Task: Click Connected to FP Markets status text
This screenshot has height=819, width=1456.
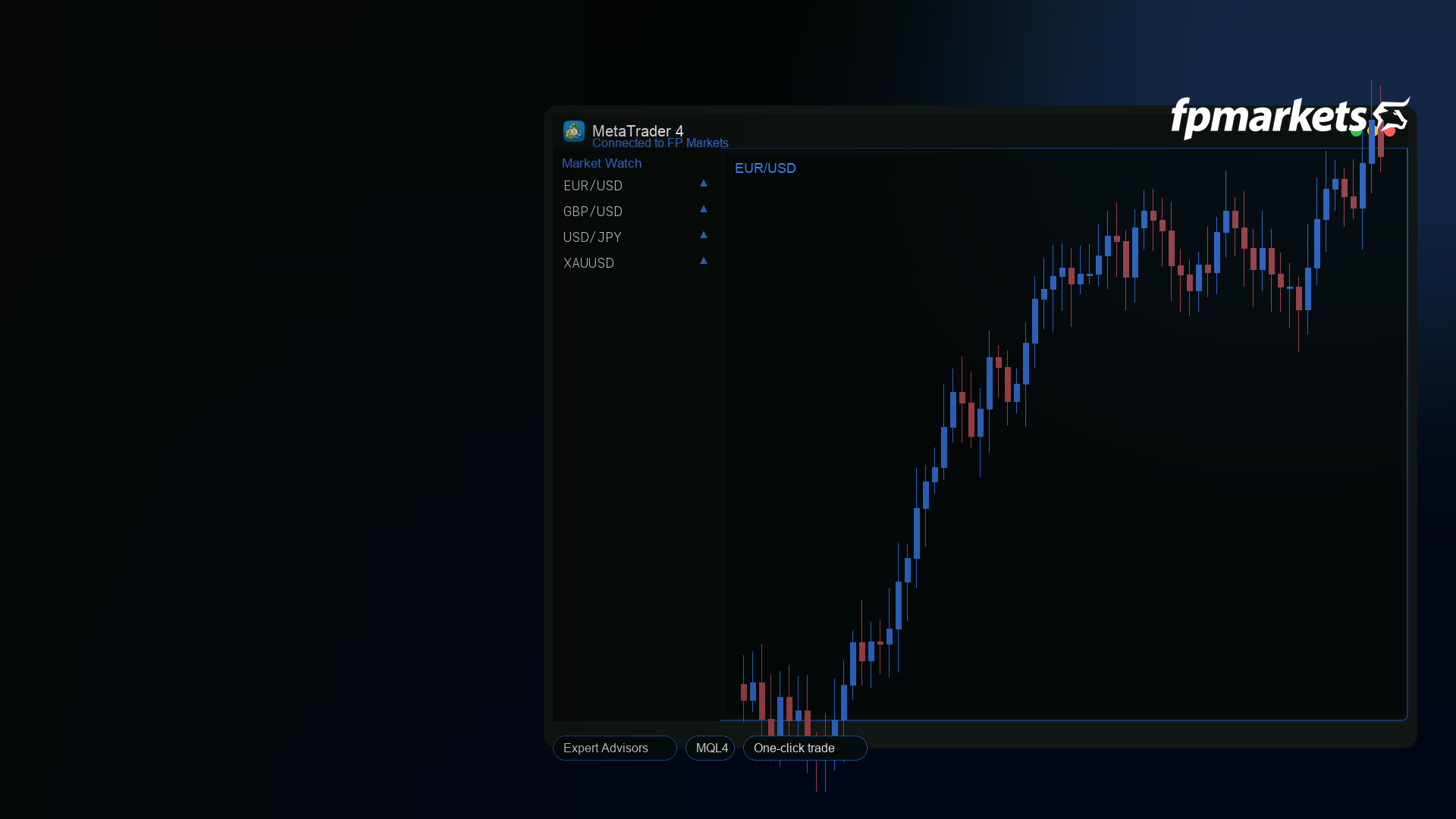Action: coord(661,143)
